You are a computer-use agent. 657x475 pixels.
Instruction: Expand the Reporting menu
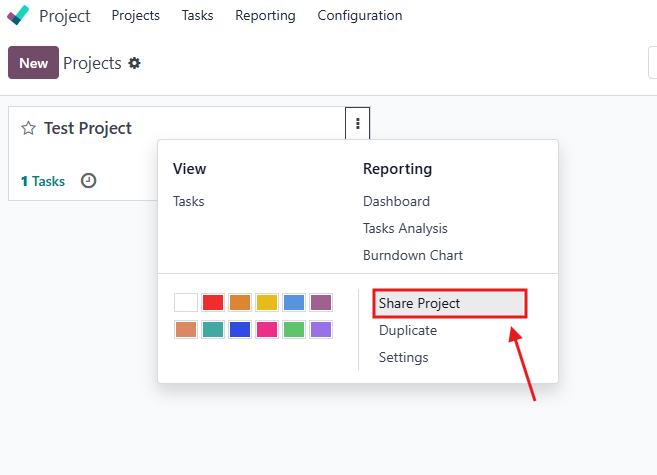(x=265, y=15)
